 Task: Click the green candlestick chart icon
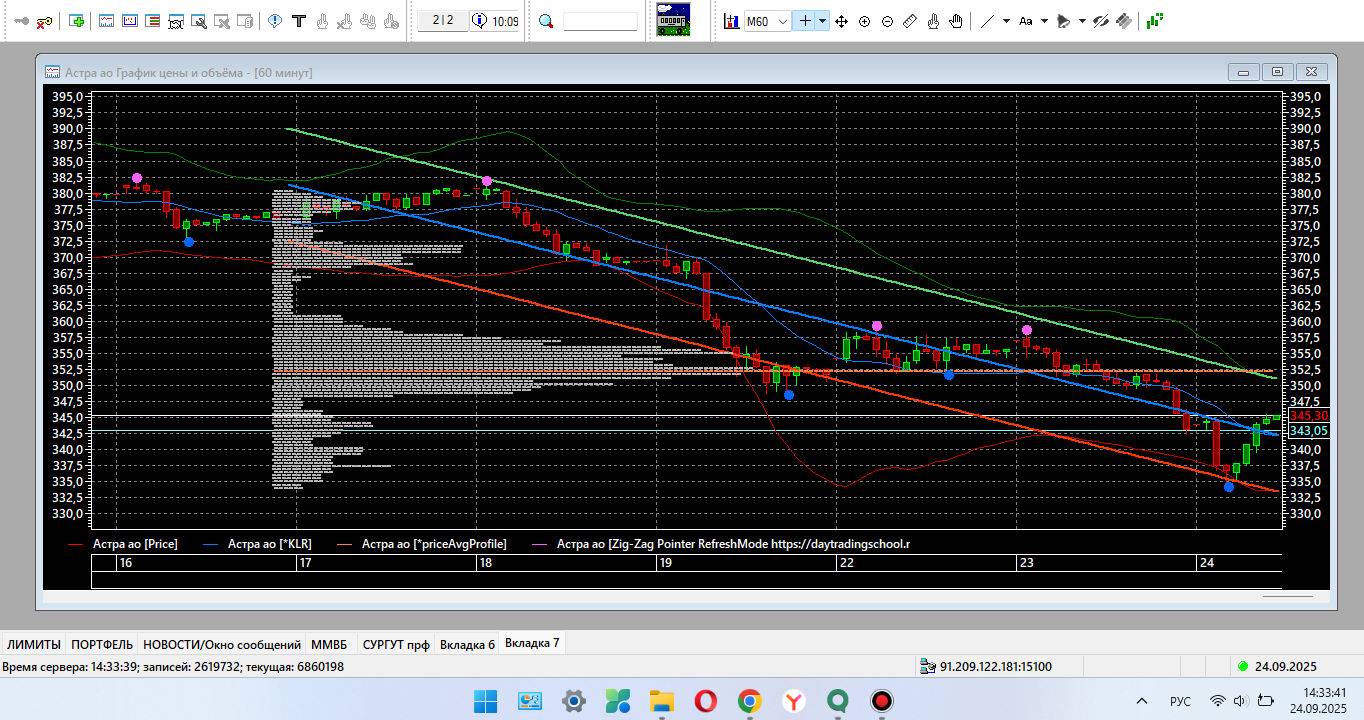[x=1155, y=20]
